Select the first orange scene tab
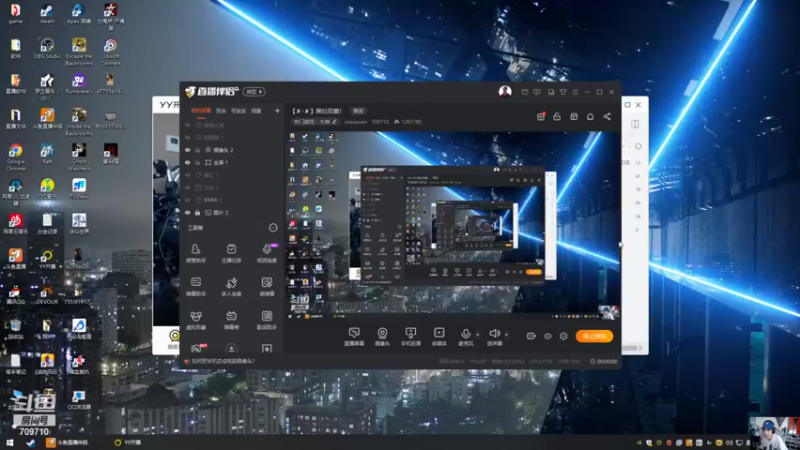The height and width of the screenshot is (450, 800). click(x=201, y=111)
